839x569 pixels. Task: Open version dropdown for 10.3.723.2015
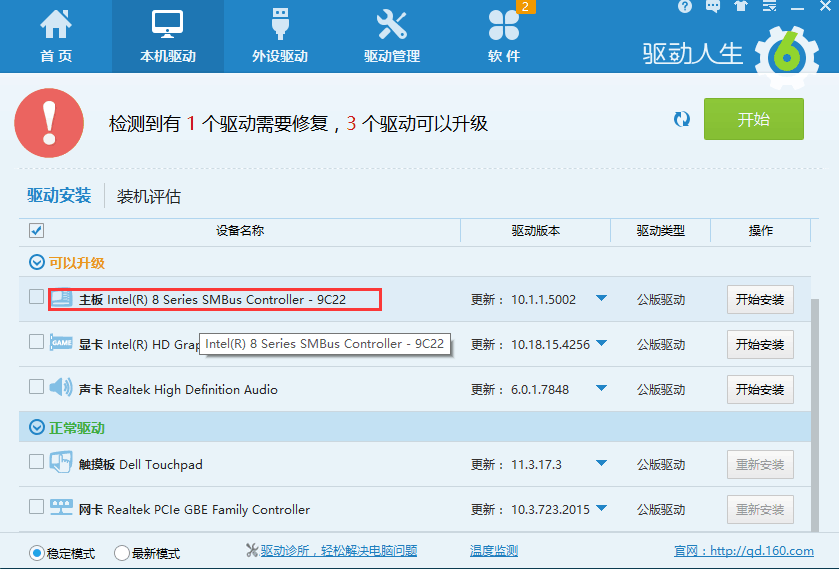tap(601, 508)
